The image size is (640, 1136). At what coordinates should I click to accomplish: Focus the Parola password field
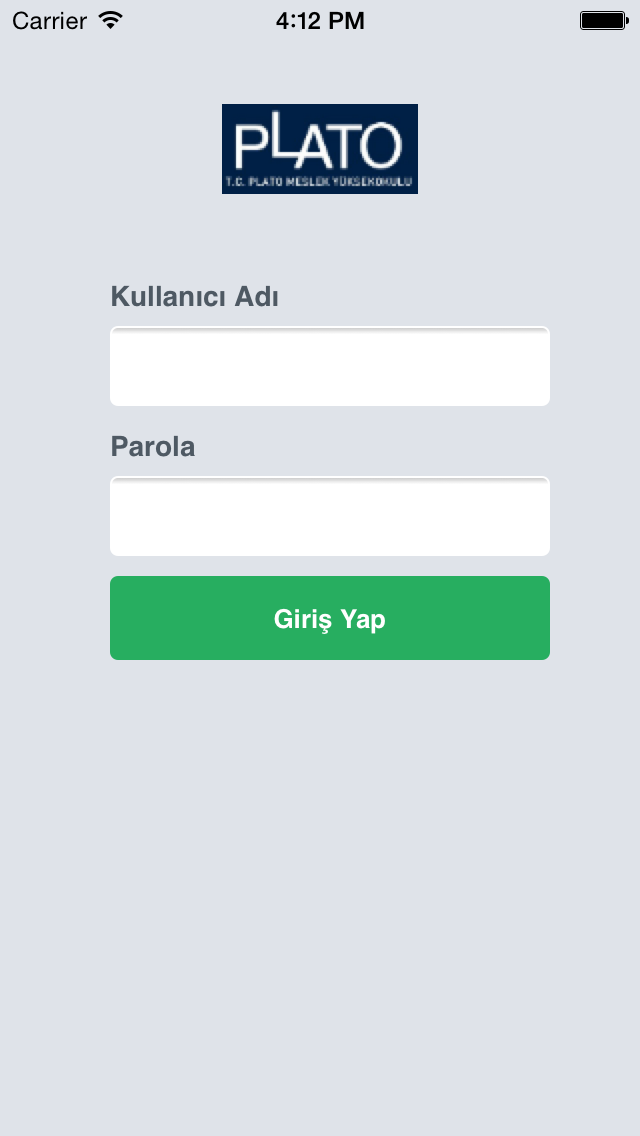click(330, 516)
